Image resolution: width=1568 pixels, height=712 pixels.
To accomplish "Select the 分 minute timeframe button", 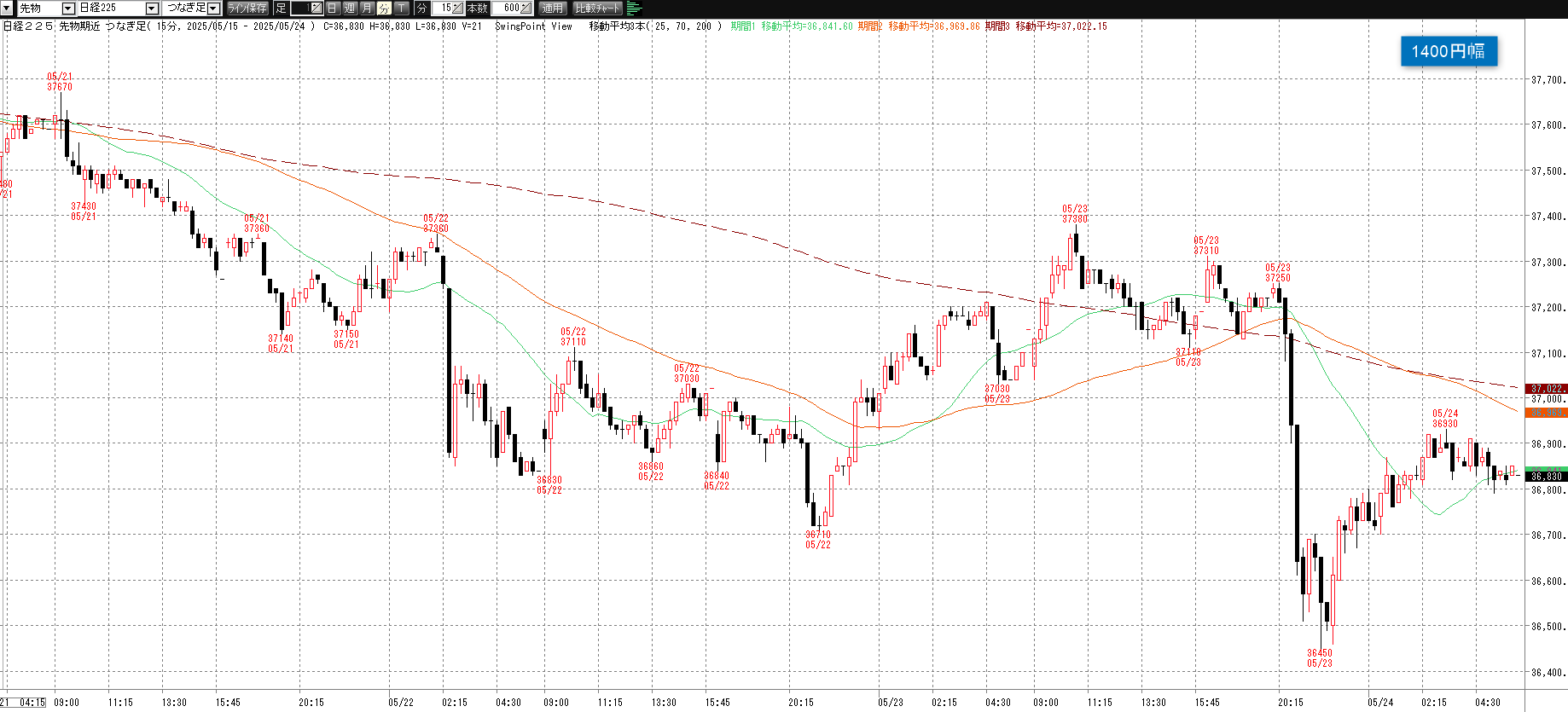I will (x=384, y=9).
